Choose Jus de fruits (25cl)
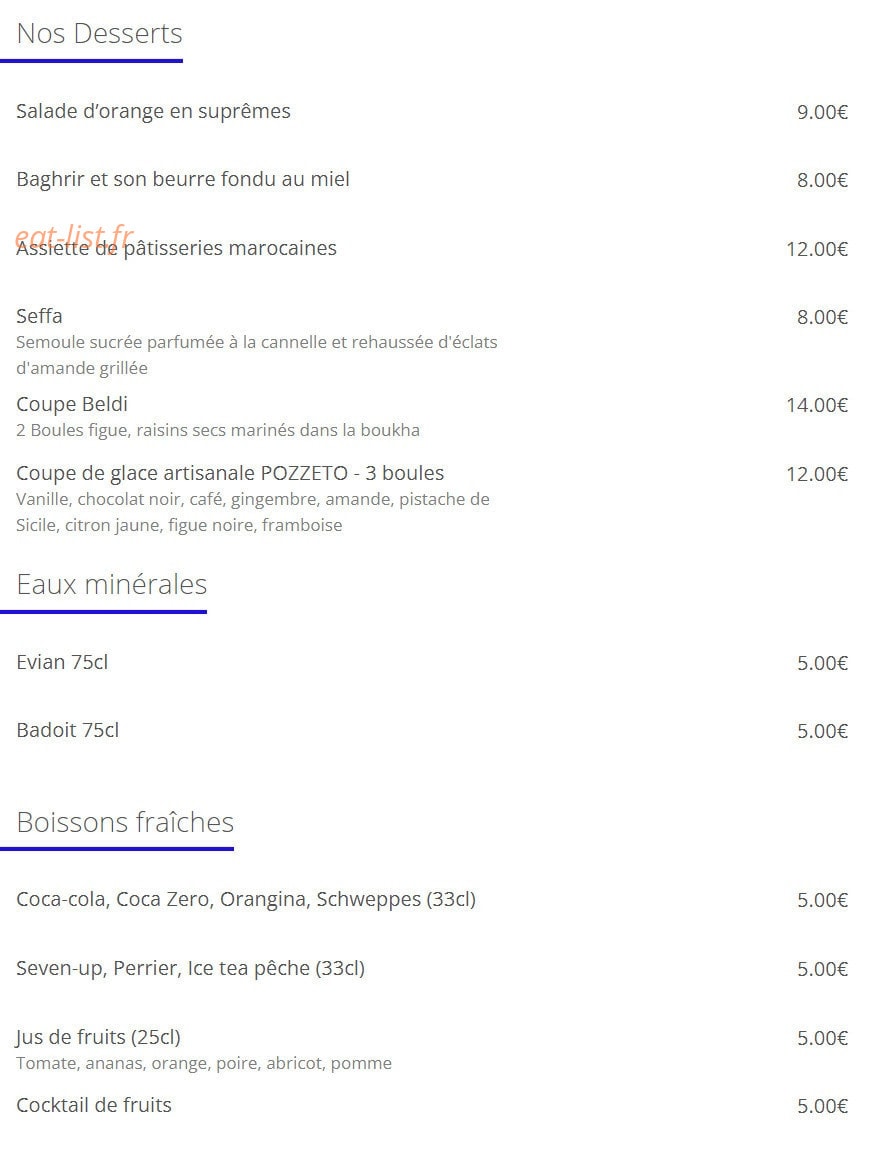This screenshot has height=1155, width=871. point(98,1037)
